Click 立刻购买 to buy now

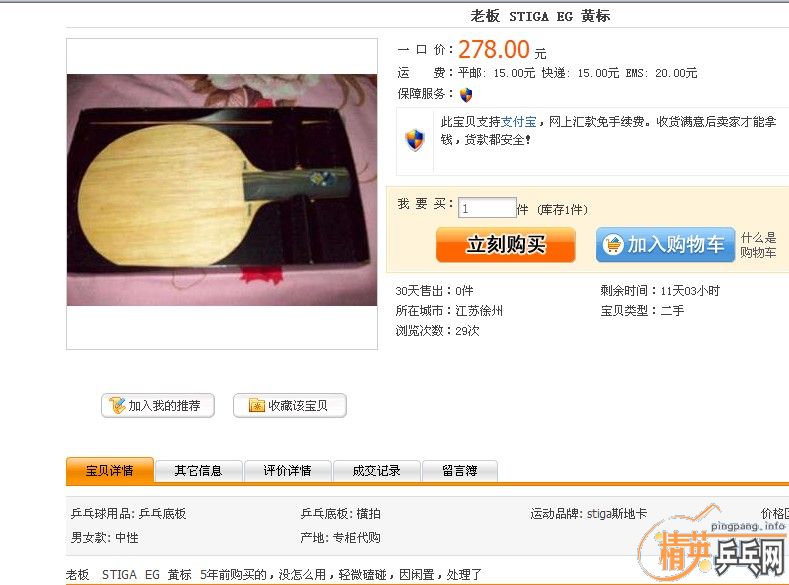[506, 244]
